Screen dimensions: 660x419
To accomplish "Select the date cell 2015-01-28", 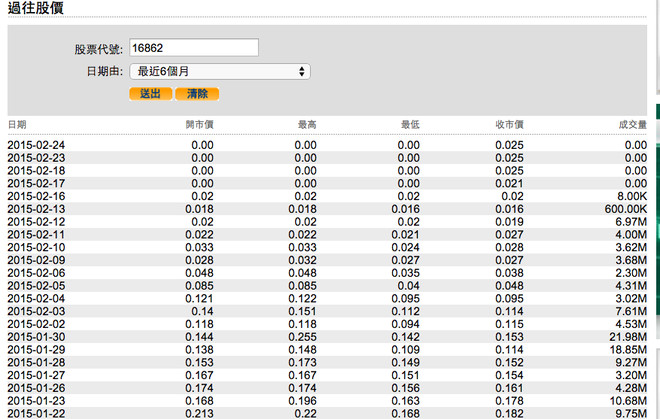I will (x=36, y=363).
